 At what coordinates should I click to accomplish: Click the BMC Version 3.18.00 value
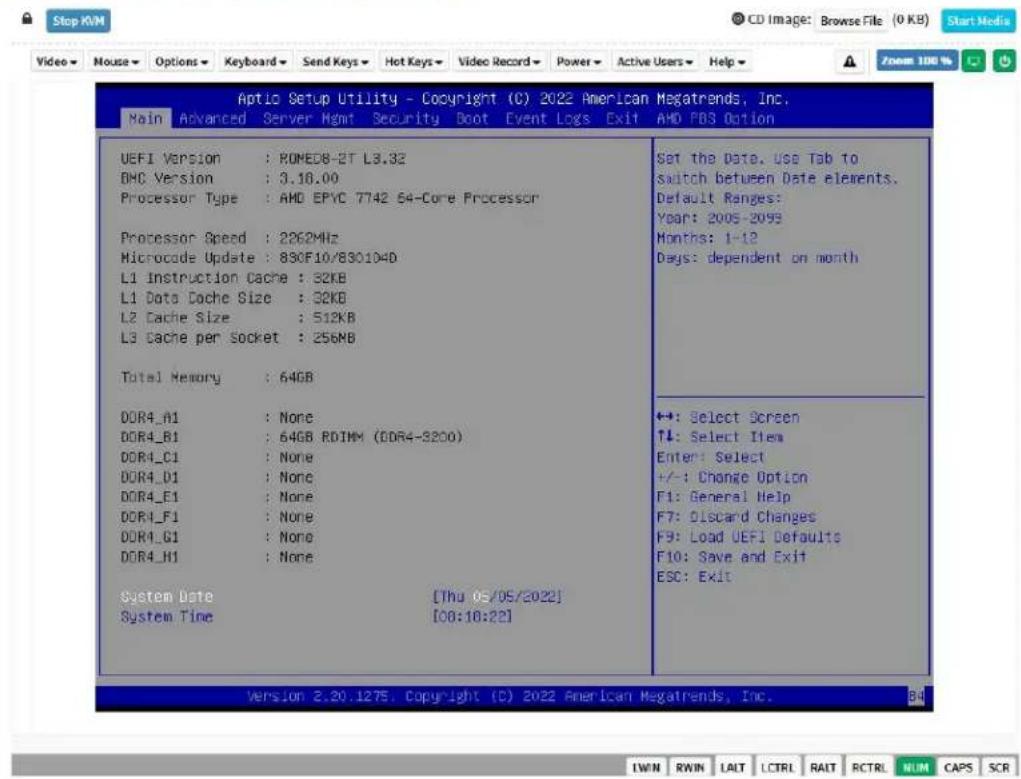pos(309,178)
